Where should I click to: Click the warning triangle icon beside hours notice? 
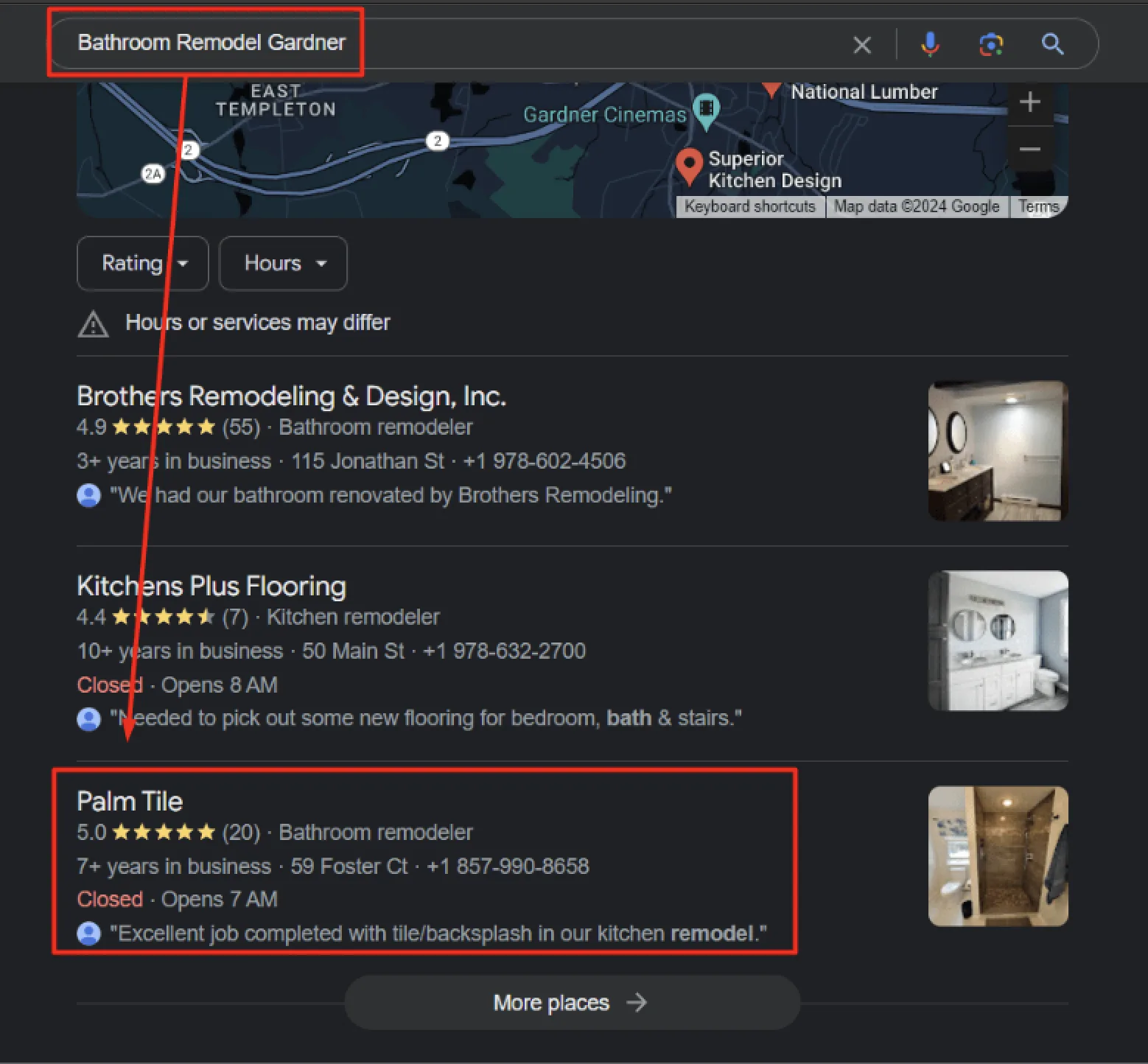tap(93, 323)
